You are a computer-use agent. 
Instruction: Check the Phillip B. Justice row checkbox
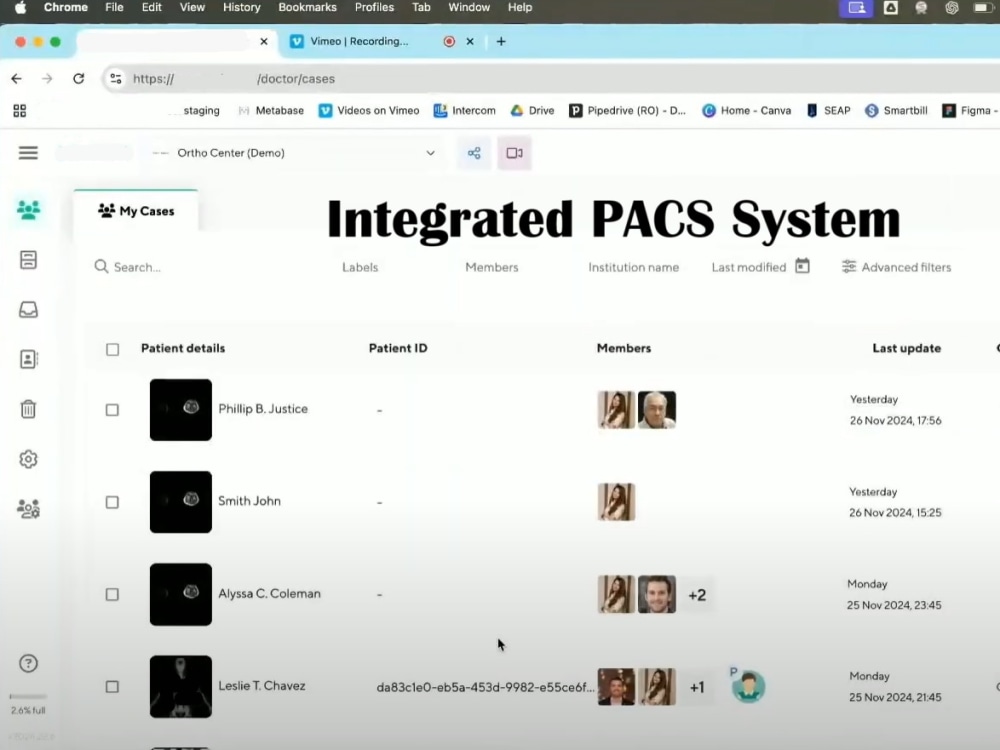[112, 410]
